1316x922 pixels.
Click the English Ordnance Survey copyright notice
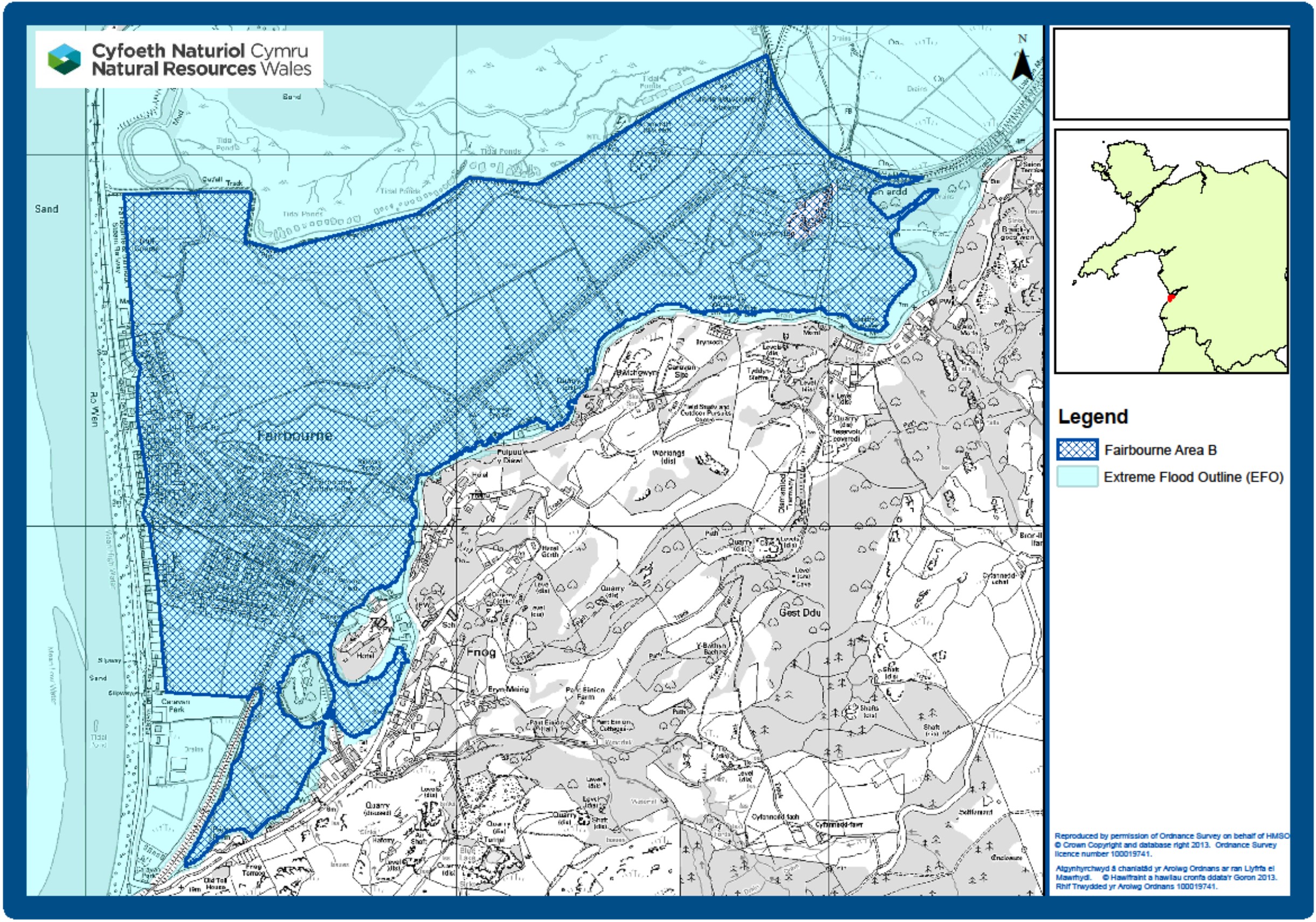coord(1169,844)
